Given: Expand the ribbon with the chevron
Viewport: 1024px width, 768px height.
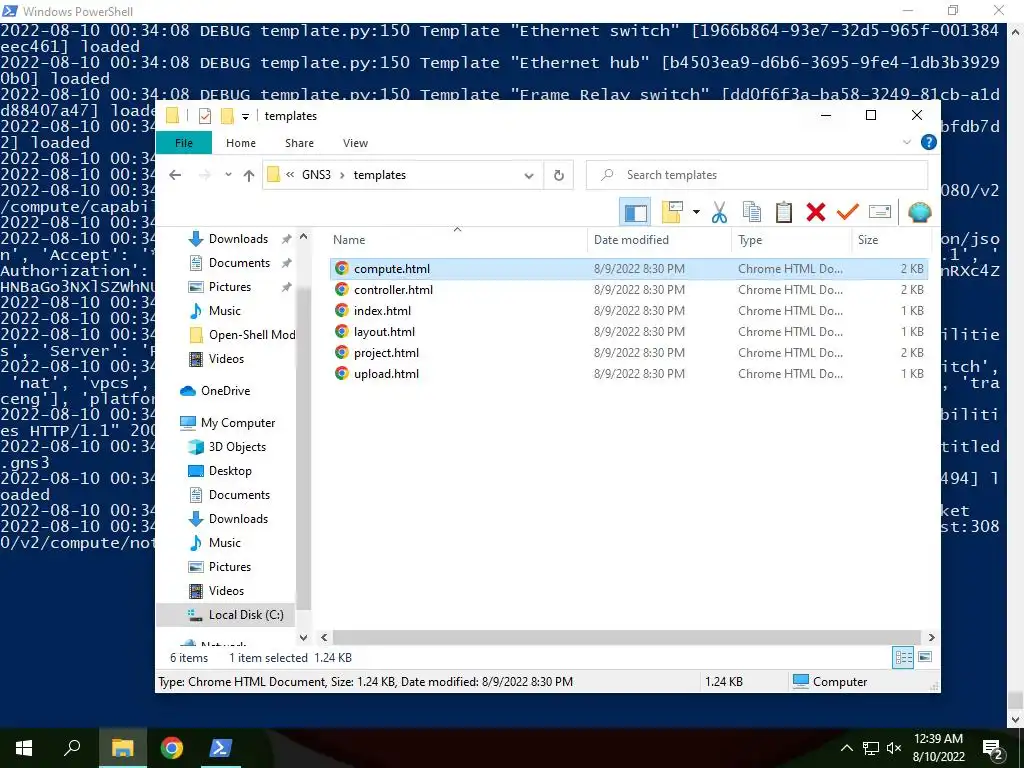Looking at the screenshot, I should point(906,142).
